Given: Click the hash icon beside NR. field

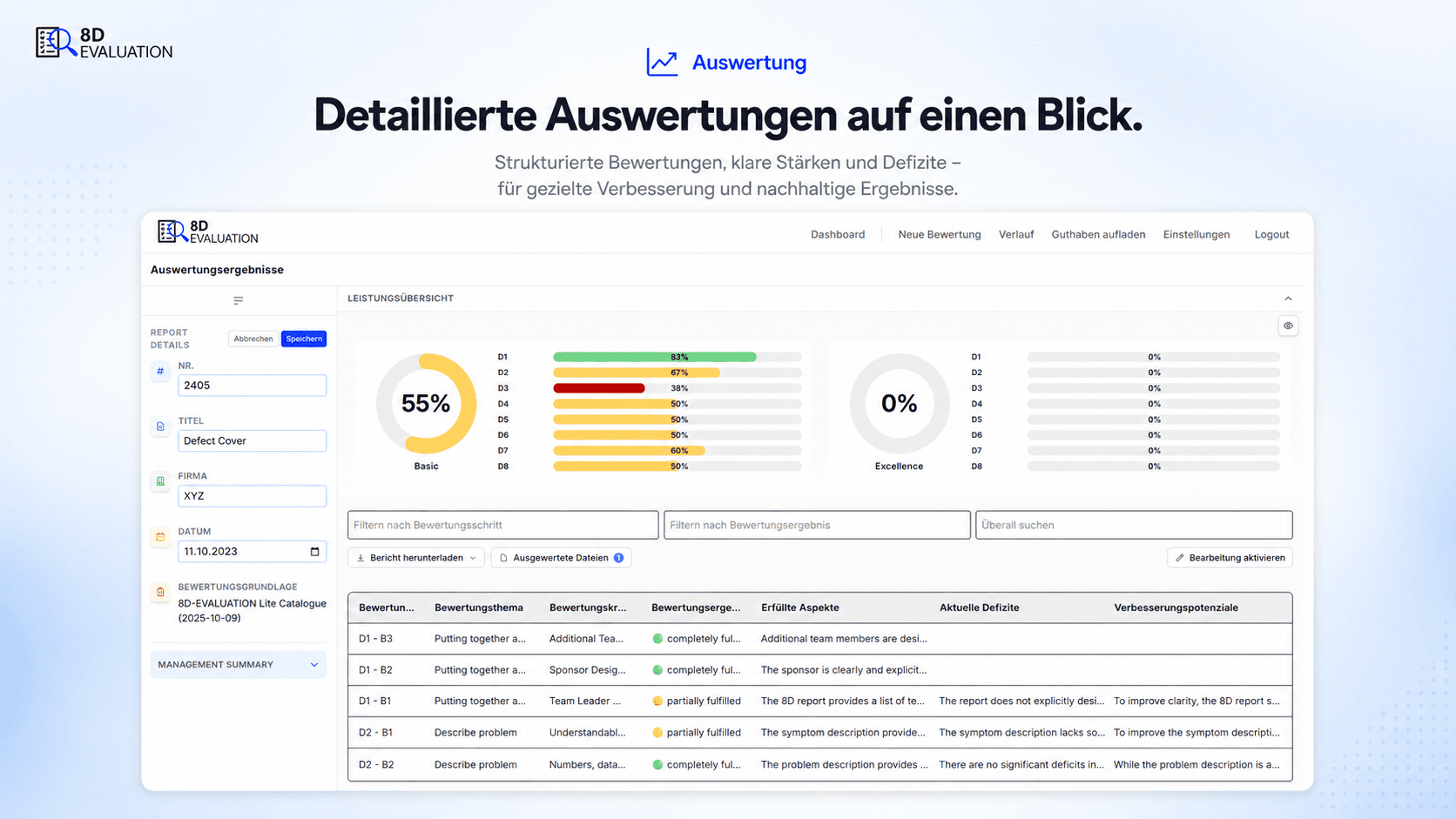Looking at the screenshot, I should point(160,372).
